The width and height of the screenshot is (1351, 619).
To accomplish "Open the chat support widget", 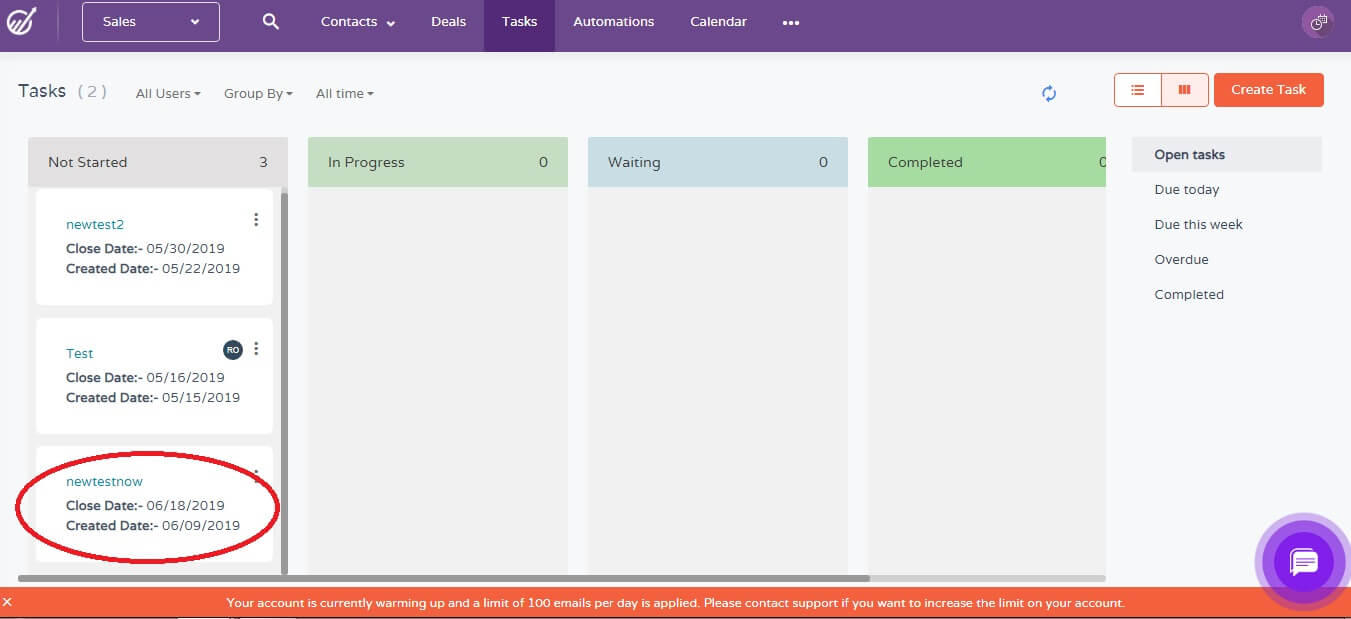I will (1302, 562).
